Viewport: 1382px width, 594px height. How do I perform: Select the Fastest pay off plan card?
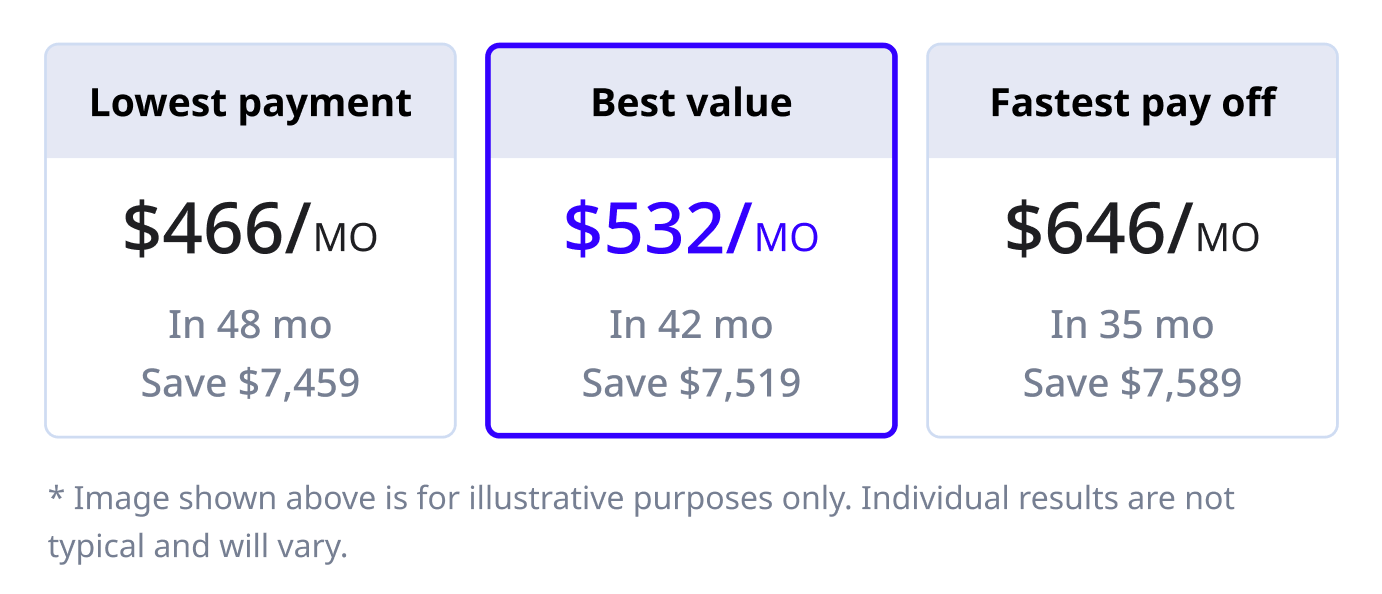coord(1132,240)
